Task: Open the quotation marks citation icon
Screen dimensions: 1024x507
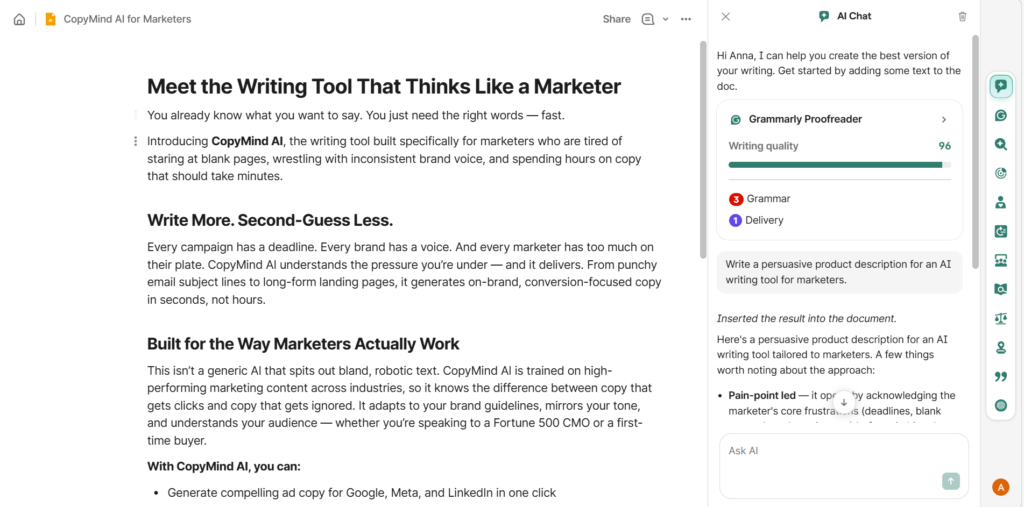Action: pyautogui.click(x=1000, y=376)
